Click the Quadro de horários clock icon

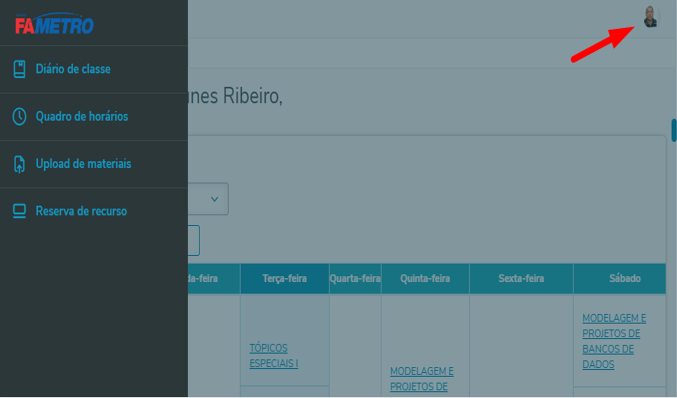click(19, 117)
